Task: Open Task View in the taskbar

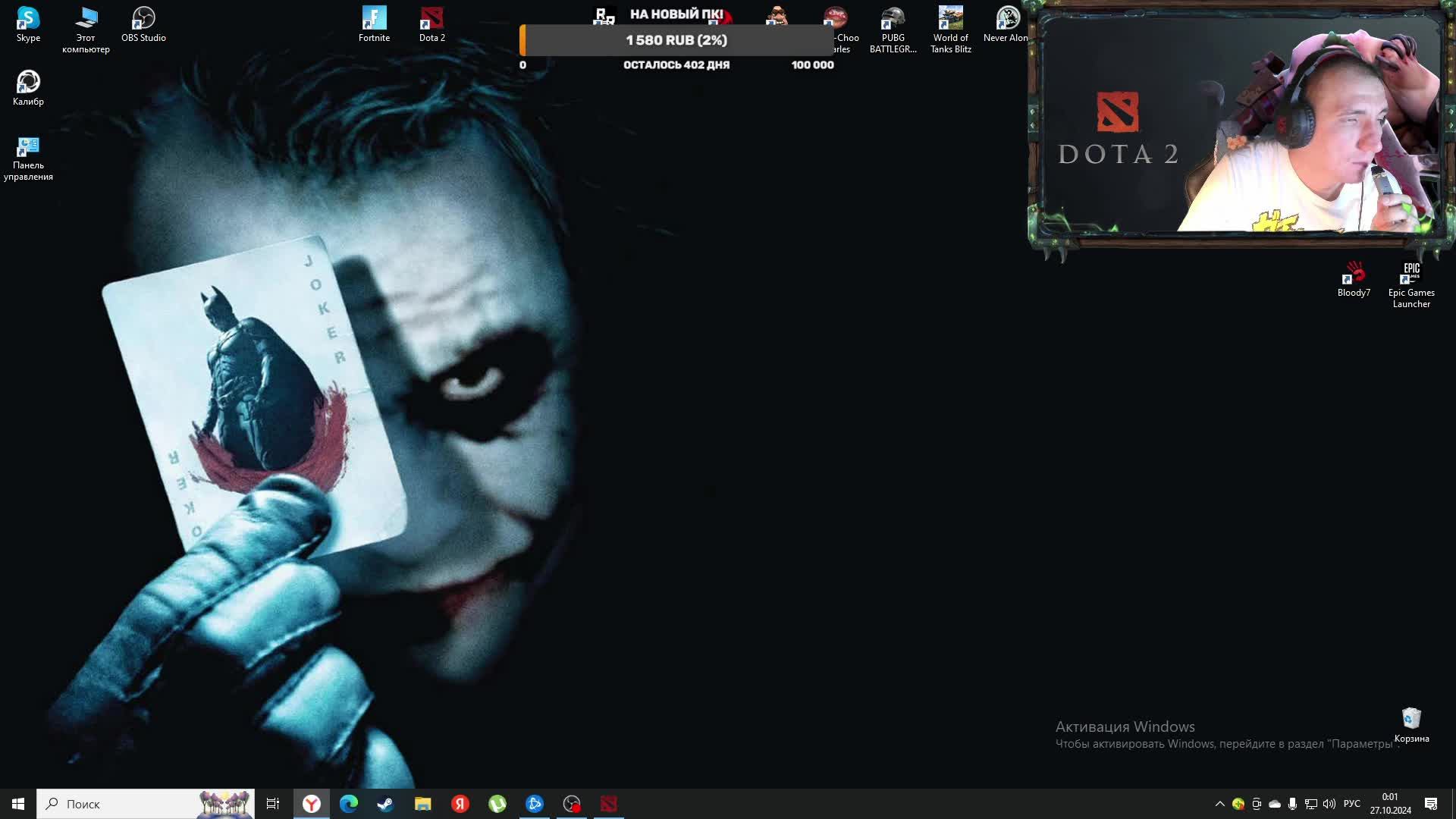Action: (x=273, y=804)
